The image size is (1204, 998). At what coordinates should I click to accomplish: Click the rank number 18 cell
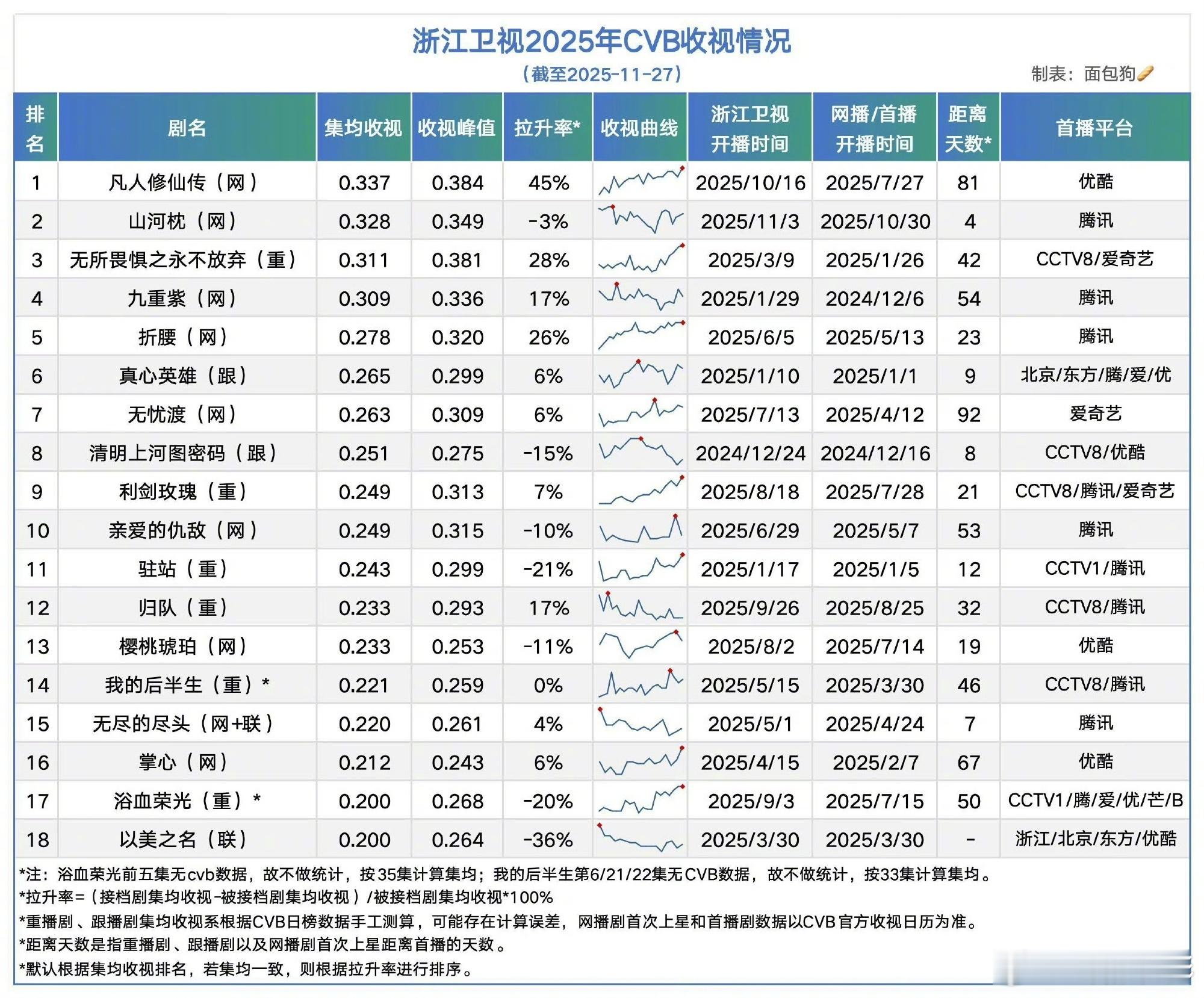click(37, 839)
